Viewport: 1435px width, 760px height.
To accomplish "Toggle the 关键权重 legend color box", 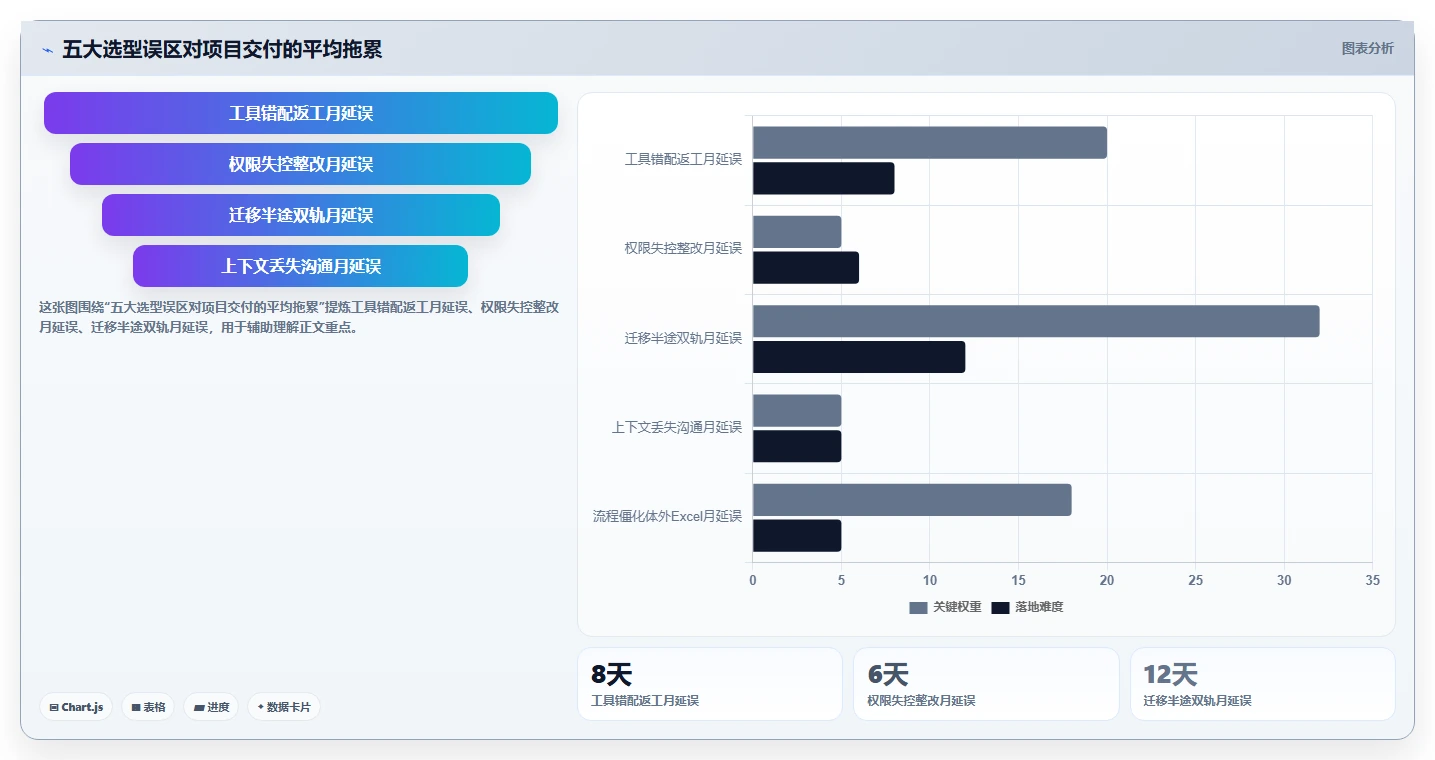I will point(918,607).
